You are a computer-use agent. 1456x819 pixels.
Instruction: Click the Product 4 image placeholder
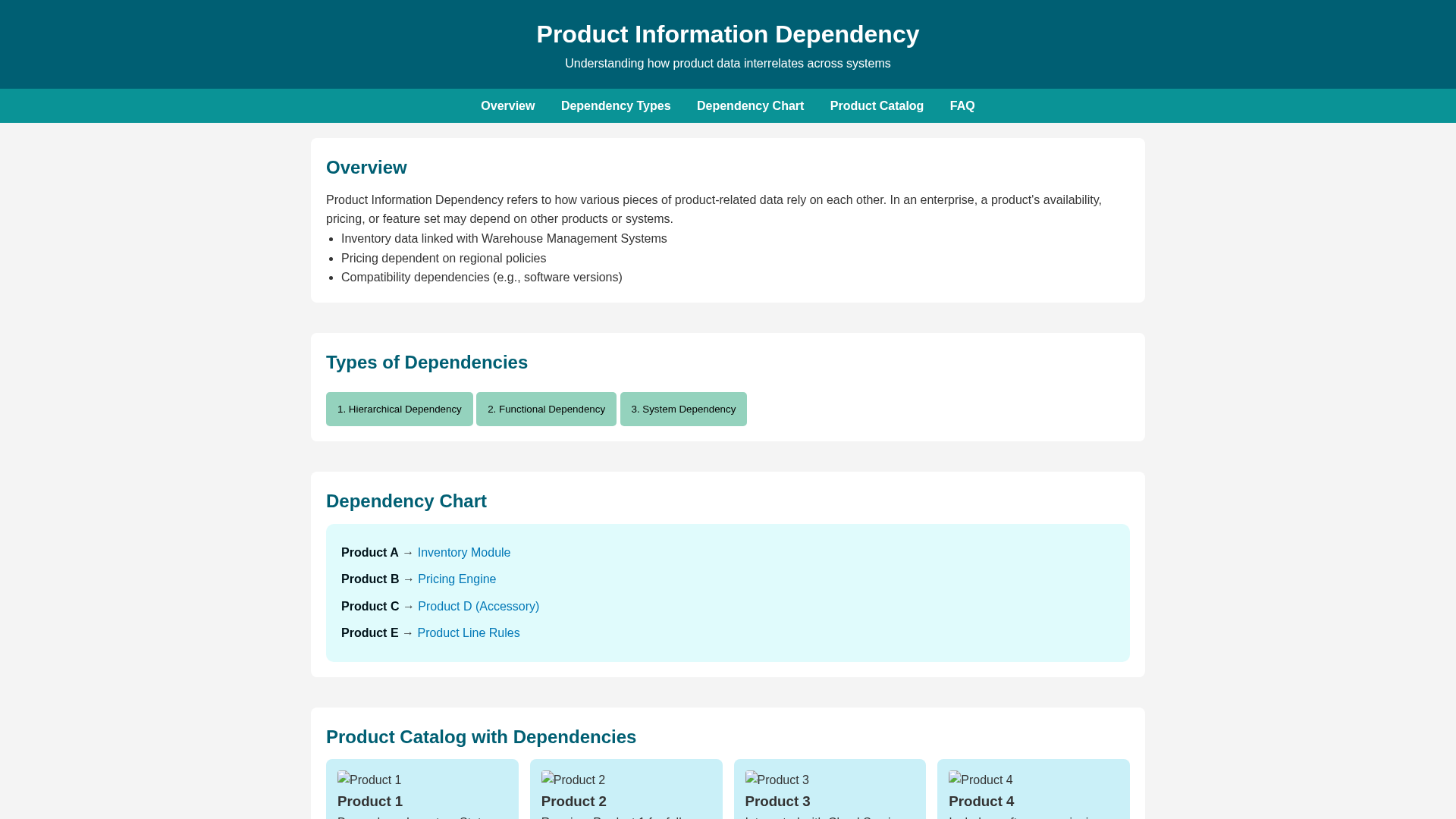click(981, 780)
